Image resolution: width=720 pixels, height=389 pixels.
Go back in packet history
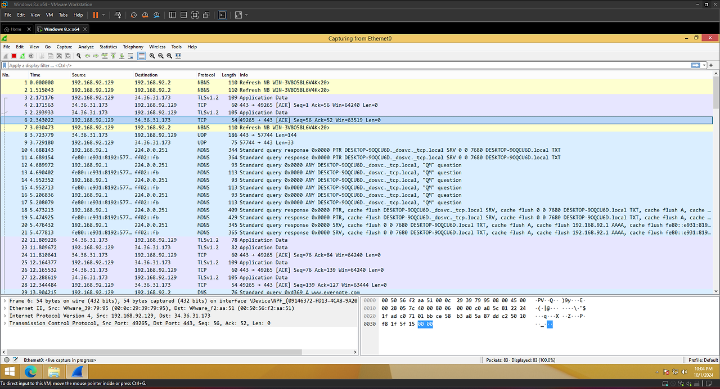pyautogui.click(x=87, y=56)
